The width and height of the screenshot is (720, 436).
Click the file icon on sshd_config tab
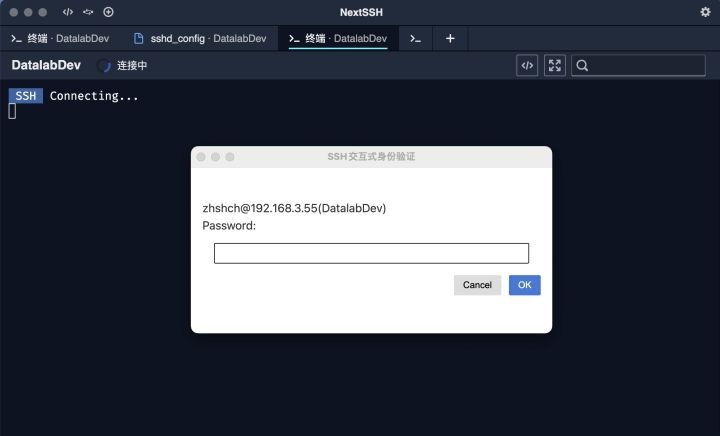coord(138,39)
